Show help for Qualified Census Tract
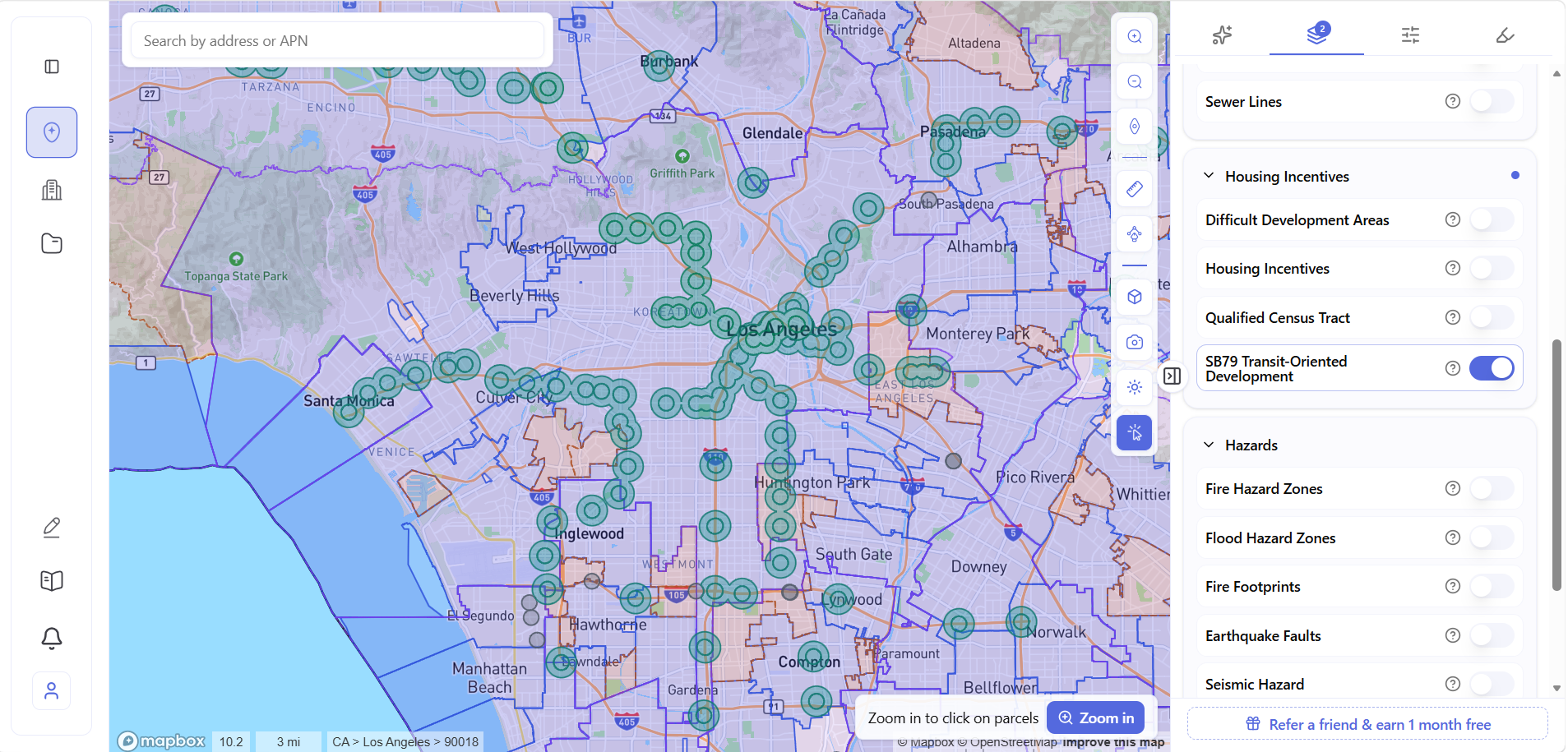Image resolution: width=1568 pixels, height=752 pixels. [1453, 317]
